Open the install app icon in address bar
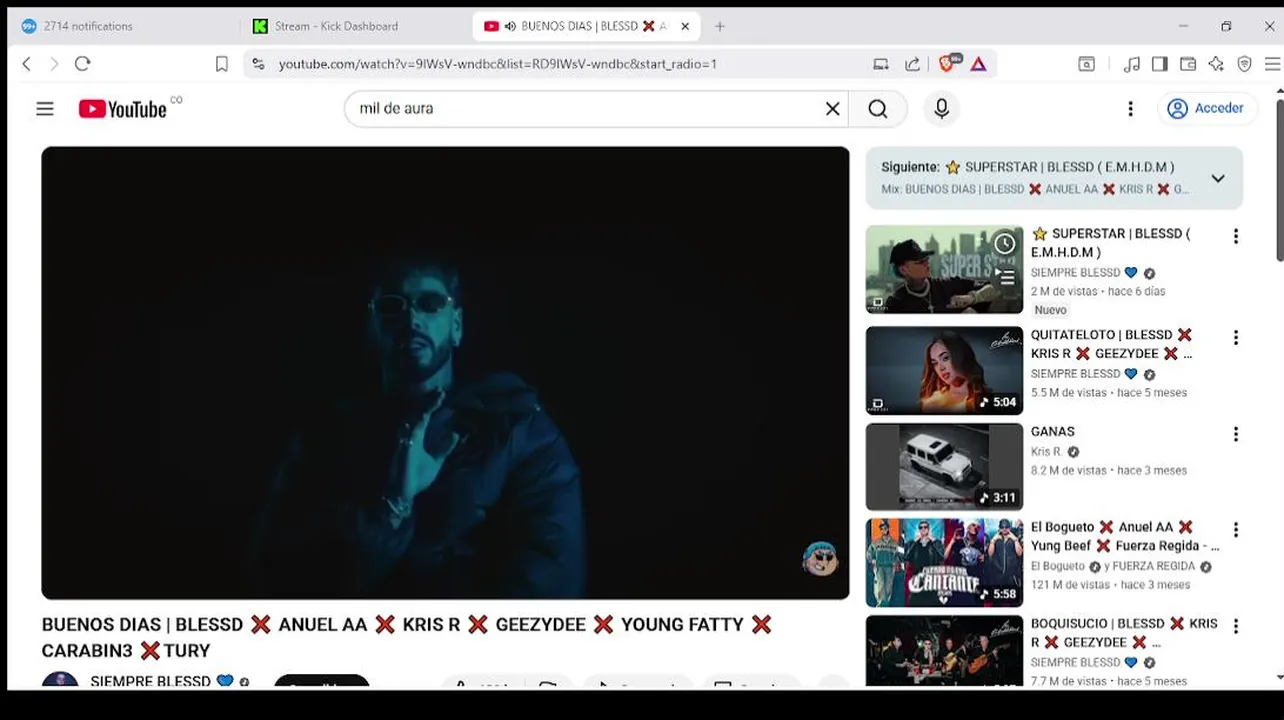1284x720 pixels. click(881, 64)
